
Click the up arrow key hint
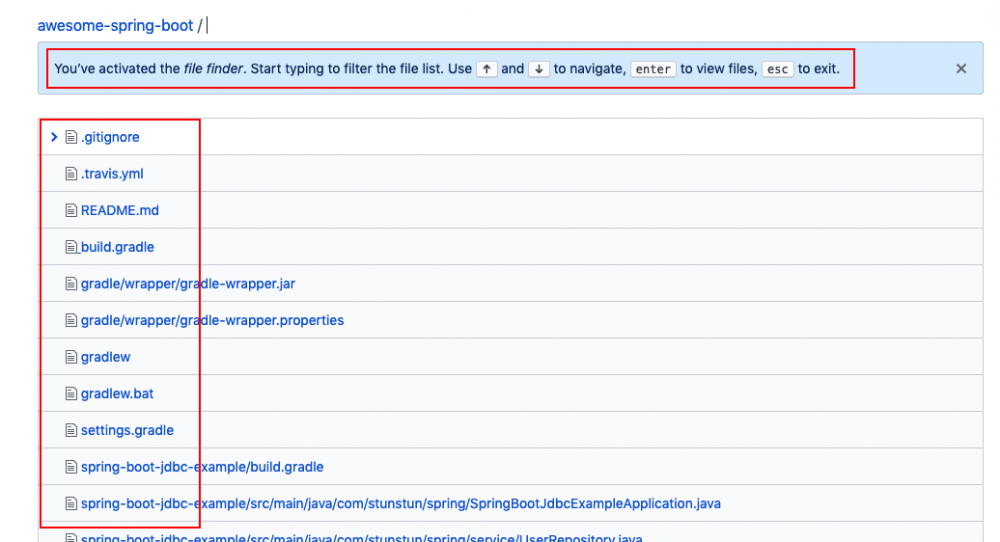click(x=487, y=69)
